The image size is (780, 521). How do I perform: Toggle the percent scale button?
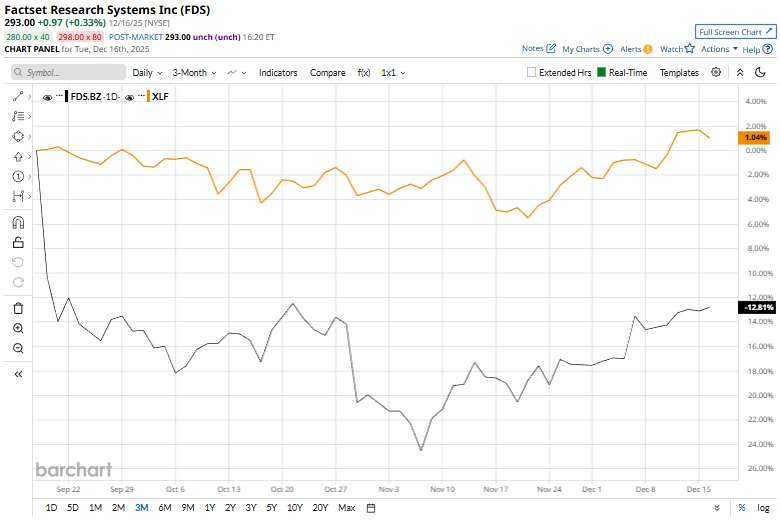(742, 508)
